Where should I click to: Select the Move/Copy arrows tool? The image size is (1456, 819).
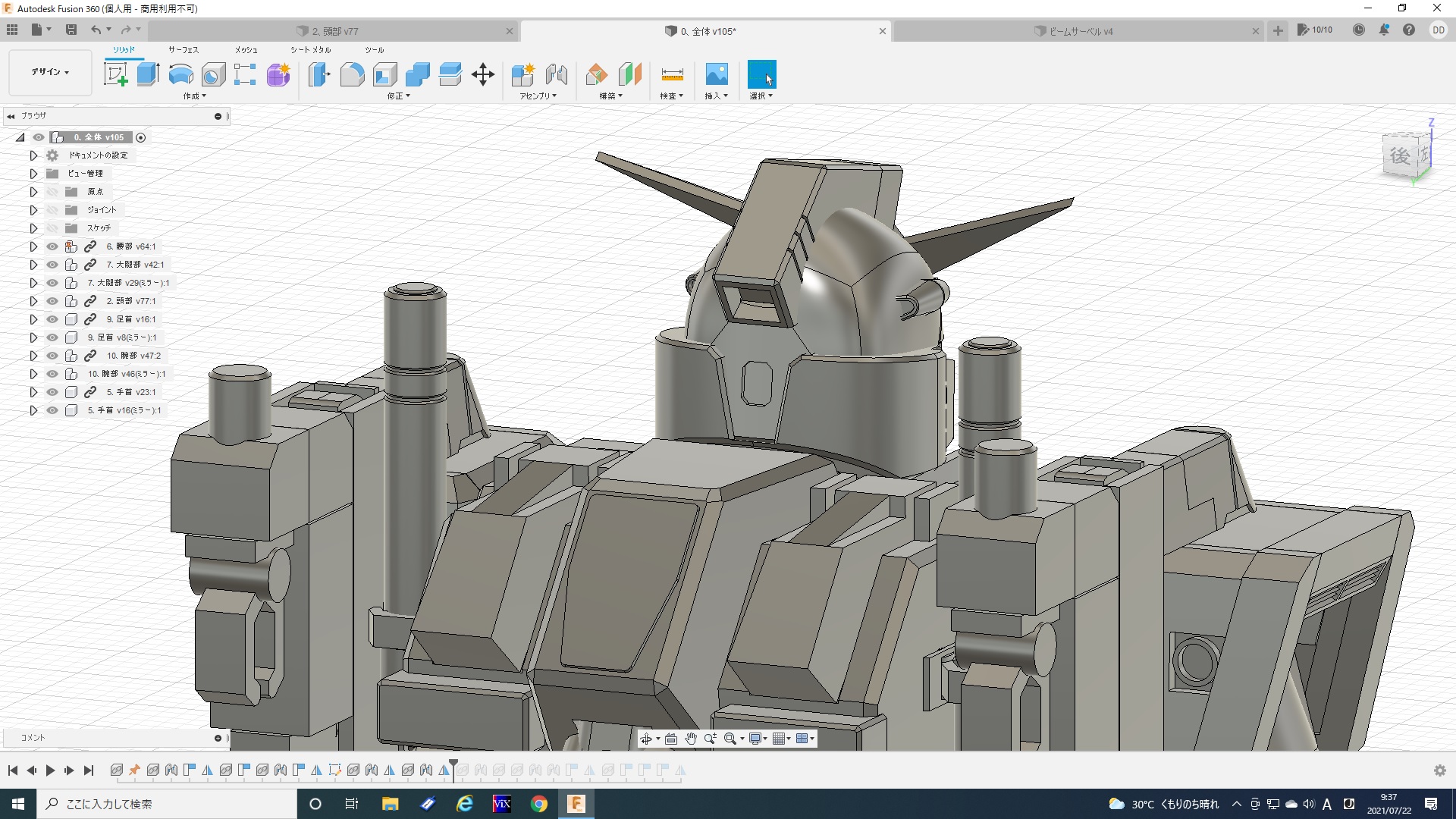(482, 74)
